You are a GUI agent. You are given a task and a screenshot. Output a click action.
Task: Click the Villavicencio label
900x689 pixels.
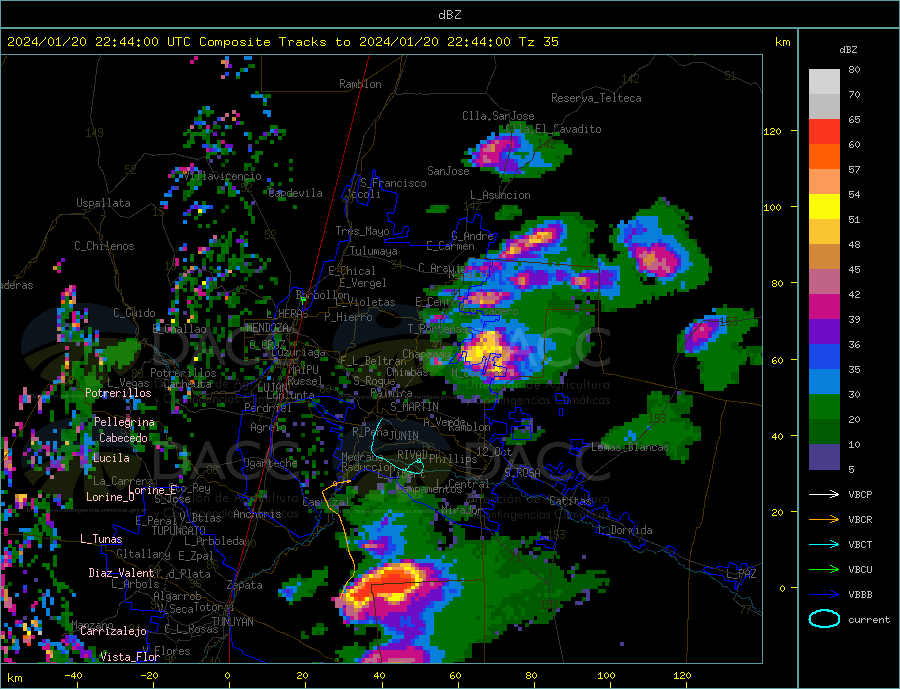[x=223, y=176]
